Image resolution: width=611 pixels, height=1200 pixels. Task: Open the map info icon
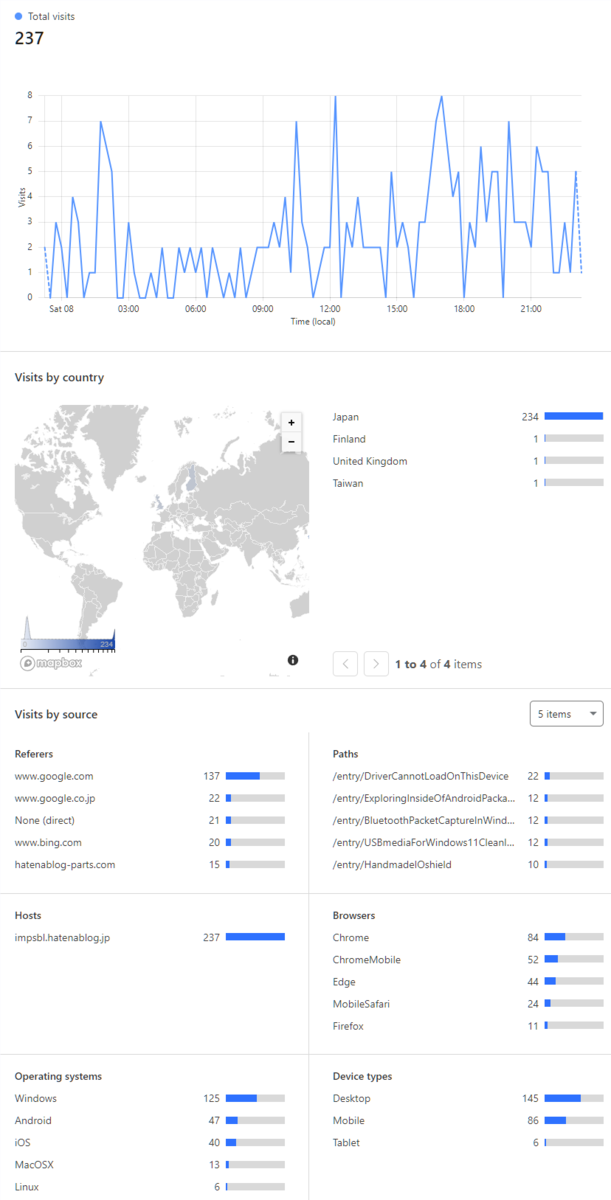pyautogui.click(x=293, y=660)
